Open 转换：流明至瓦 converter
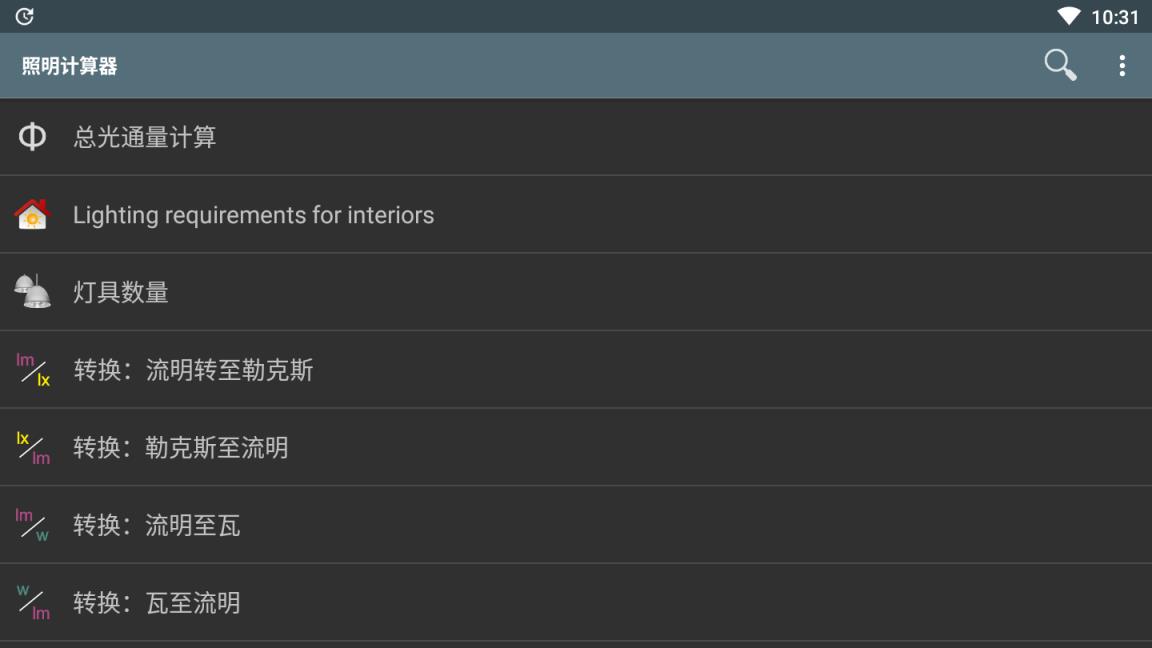This screenshot has width=1152, height=648. tap(157, 526)
